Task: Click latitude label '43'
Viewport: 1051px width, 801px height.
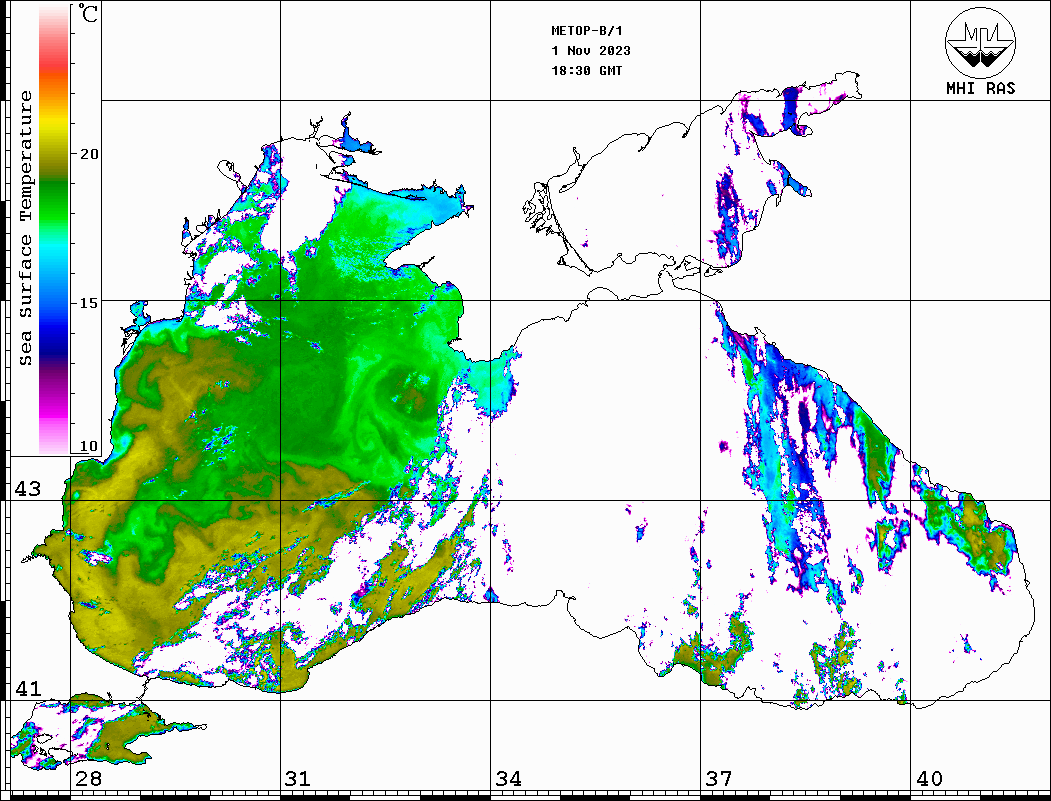Action: (27, 489)
